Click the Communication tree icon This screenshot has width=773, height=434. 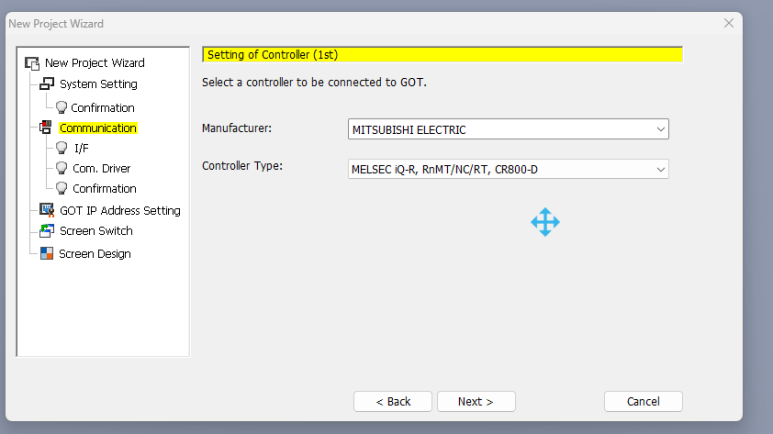click(x=46, y=127)
